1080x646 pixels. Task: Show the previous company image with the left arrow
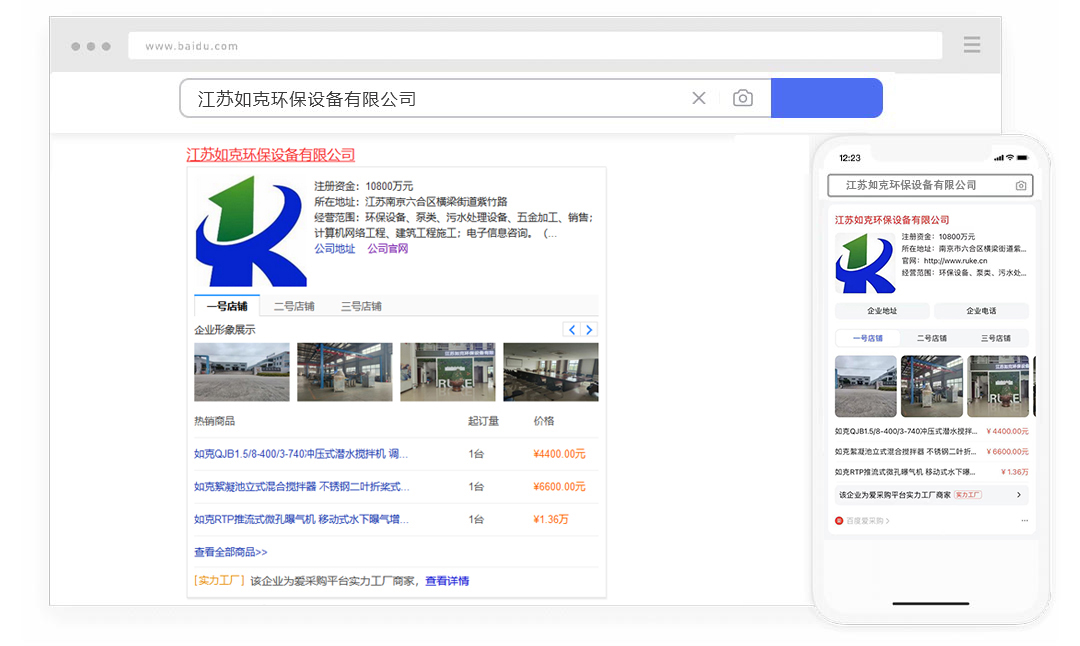click(572, 330)
